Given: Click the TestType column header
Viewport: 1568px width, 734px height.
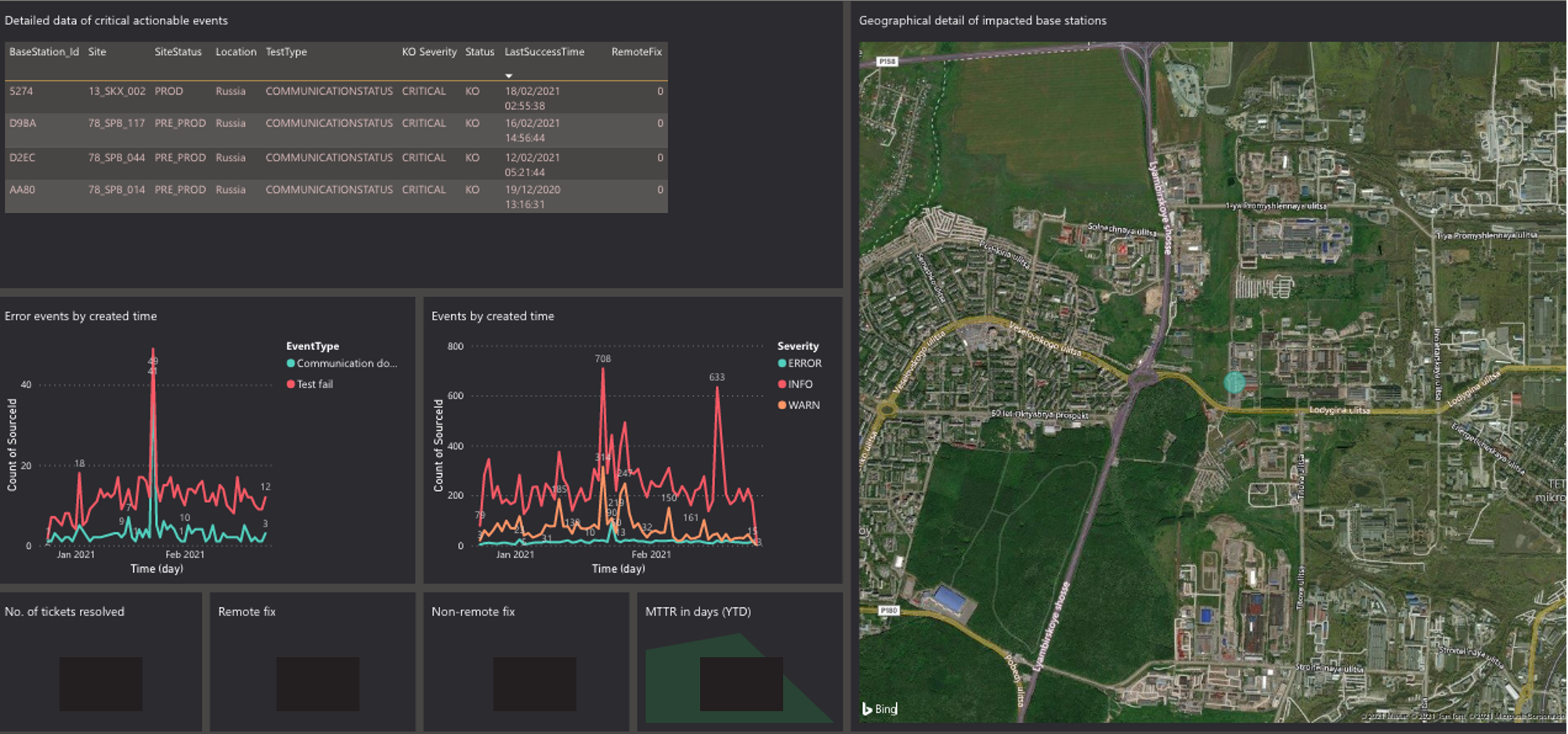Looking at the screenshot, I should (x=286, y=52).
